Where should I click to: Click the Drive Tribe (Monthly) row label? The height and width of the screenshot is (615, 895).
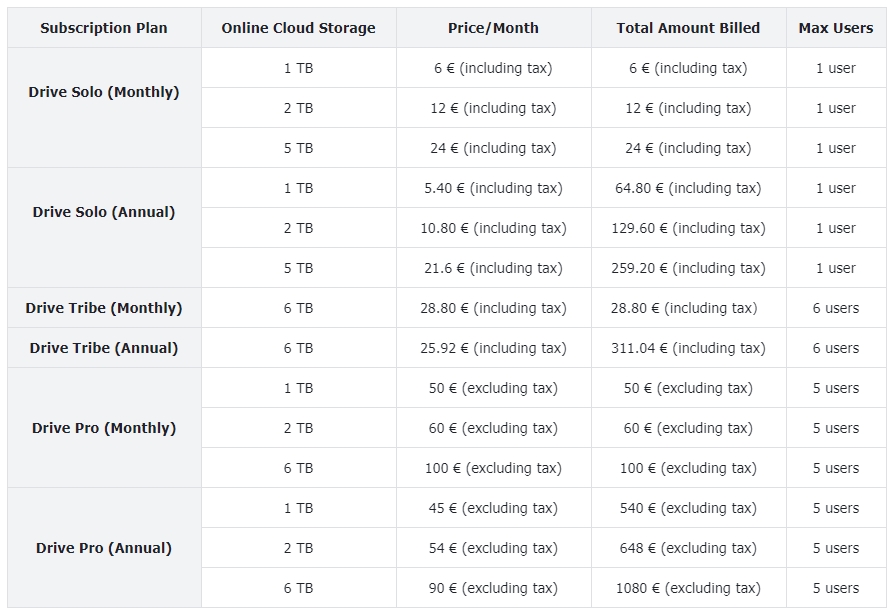point(102,308)
